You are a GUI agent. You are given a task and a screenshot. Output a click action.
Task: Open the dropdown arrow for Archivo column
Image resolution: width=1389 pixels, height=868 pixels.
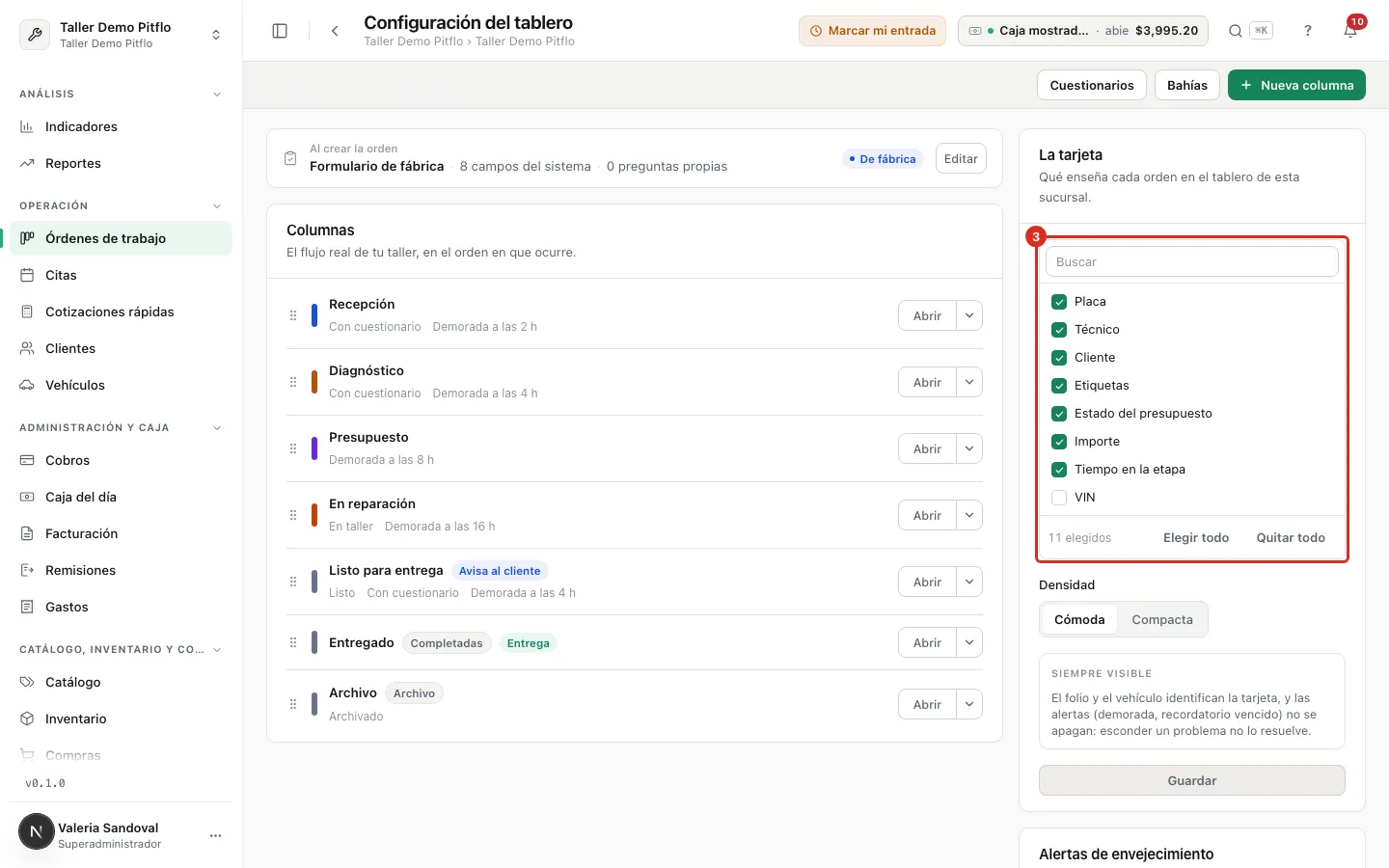[x=969, y=704]
